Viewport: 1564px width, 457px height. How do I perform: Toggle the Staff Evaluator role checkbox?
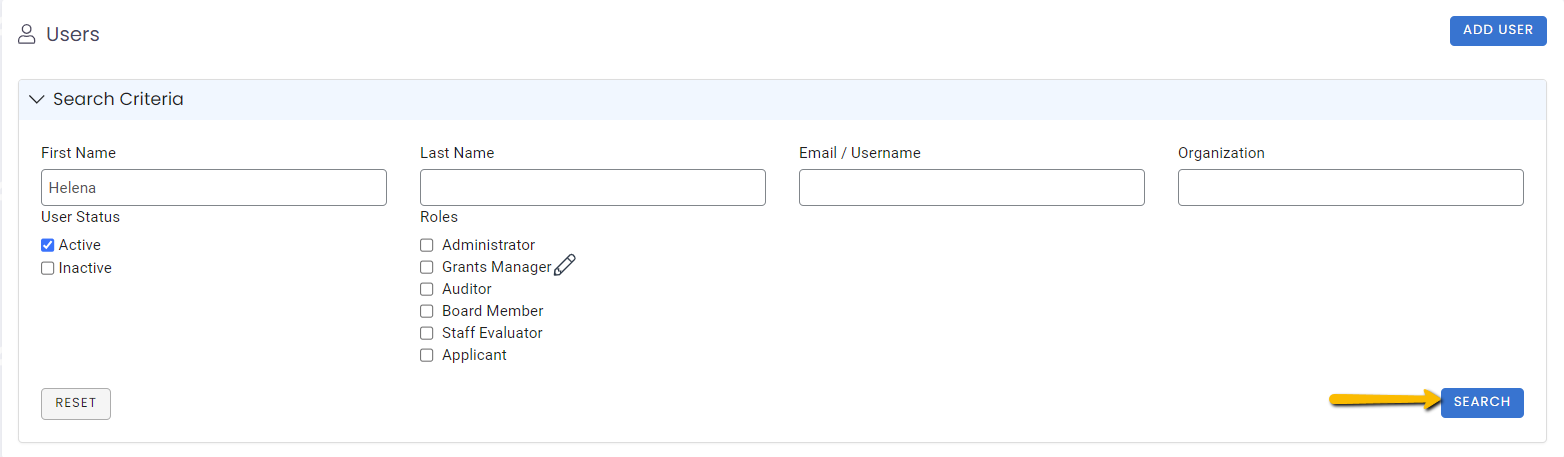pyautogui.click(x=427, y=333)
